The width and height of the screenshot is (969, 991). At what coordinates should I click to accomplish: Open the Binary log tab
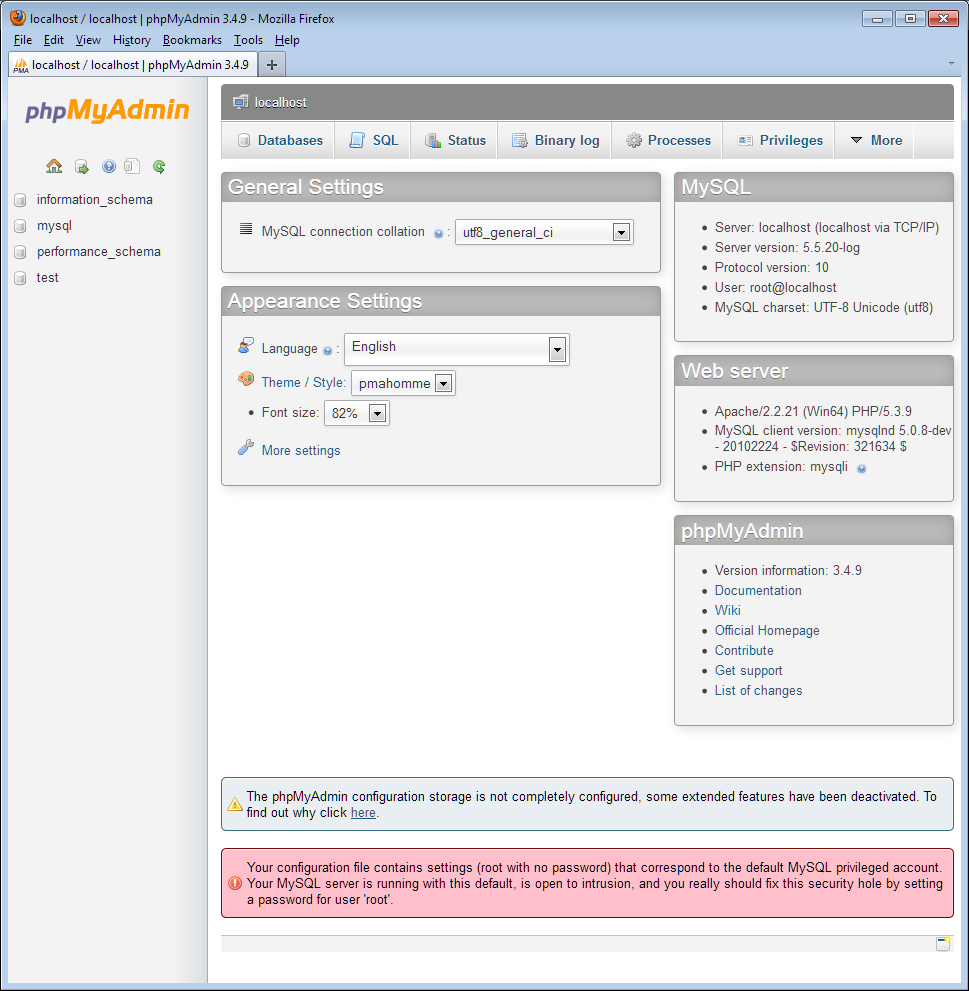tap(554, 140)
